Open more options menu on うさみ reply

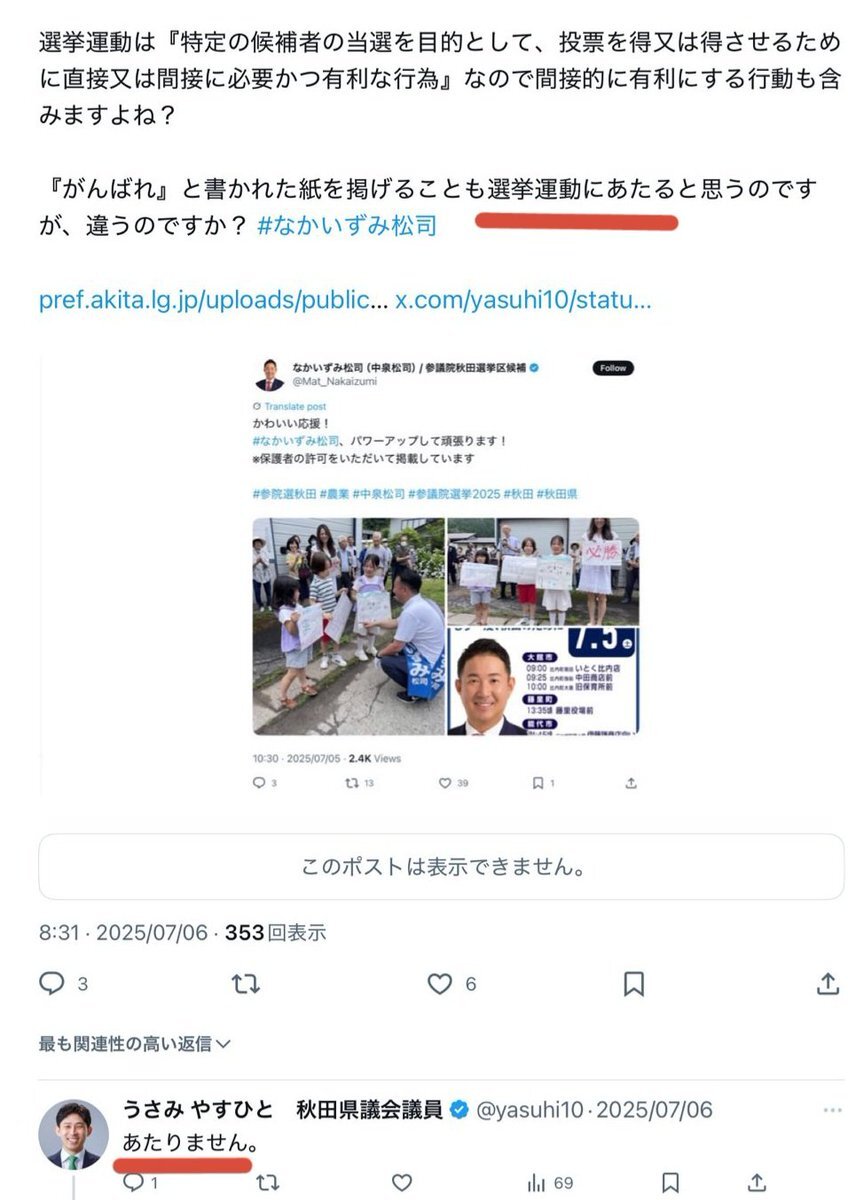tap(832, 1111)
